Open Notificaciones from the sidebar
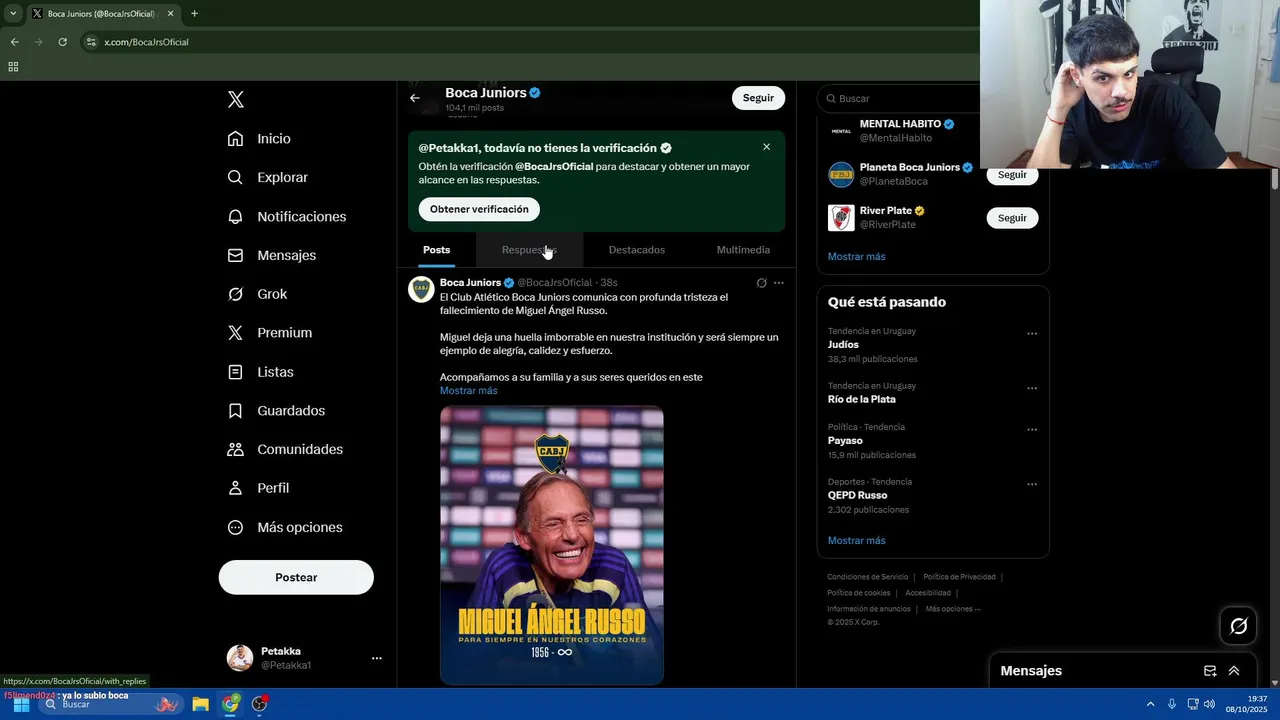Image resolution: width=1280 pixels, height=720 pixels. [x=287, y=216]
